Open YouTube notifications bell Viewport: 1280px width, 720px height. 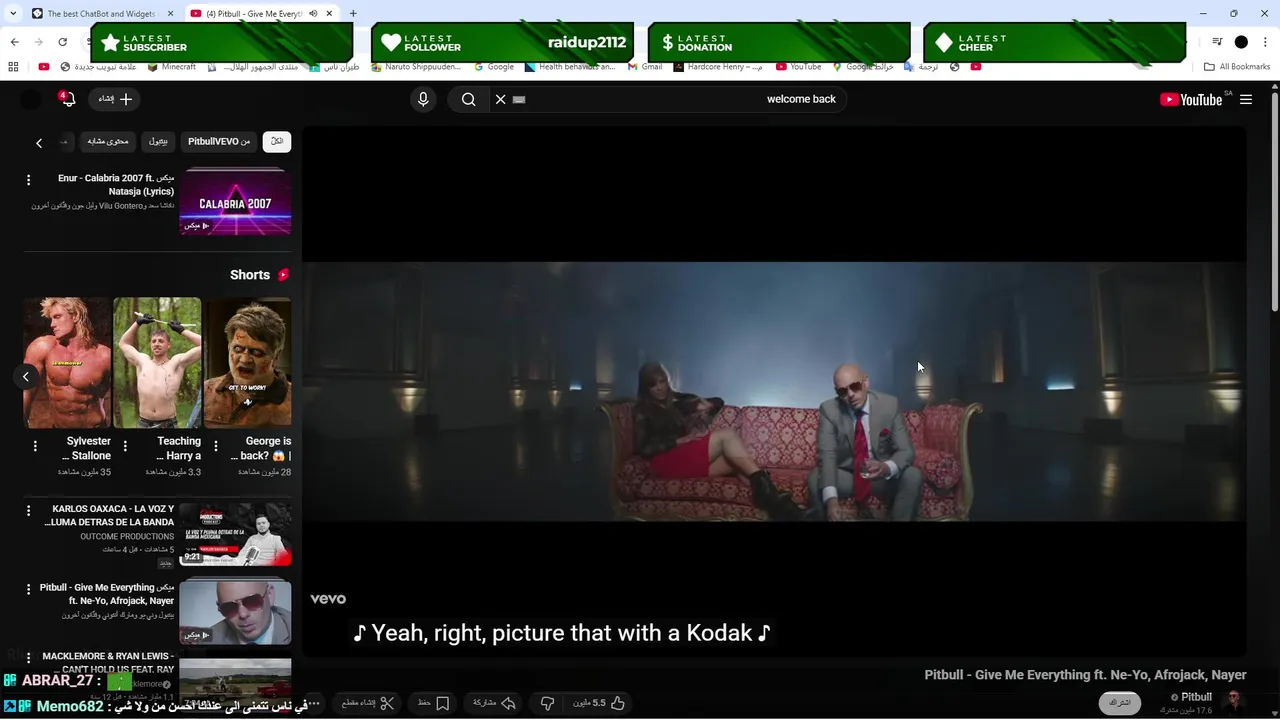pos(67,99)
